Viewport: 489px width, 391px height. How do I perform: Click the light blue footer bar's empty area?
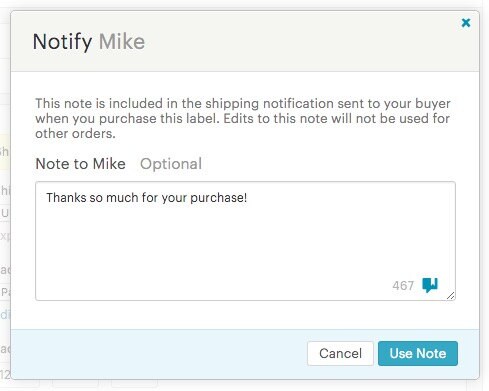[x=157, y=354]
